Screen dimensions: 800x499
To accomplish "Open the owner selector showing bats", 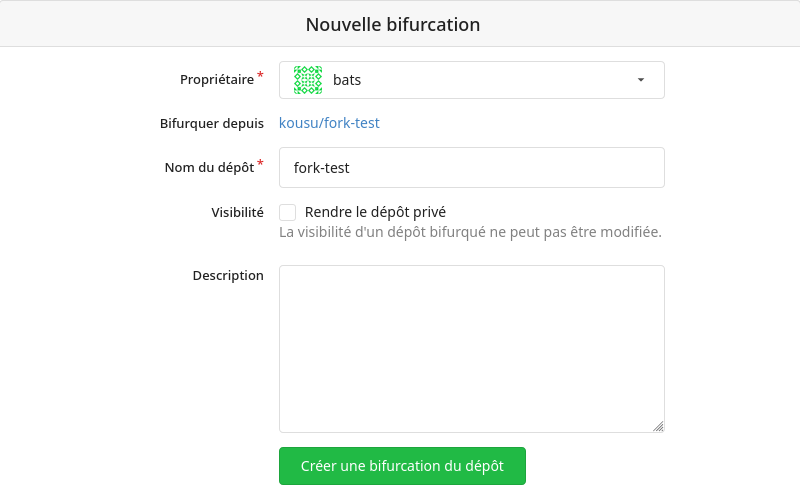I will pyautogui.click(x=471, y=80).
